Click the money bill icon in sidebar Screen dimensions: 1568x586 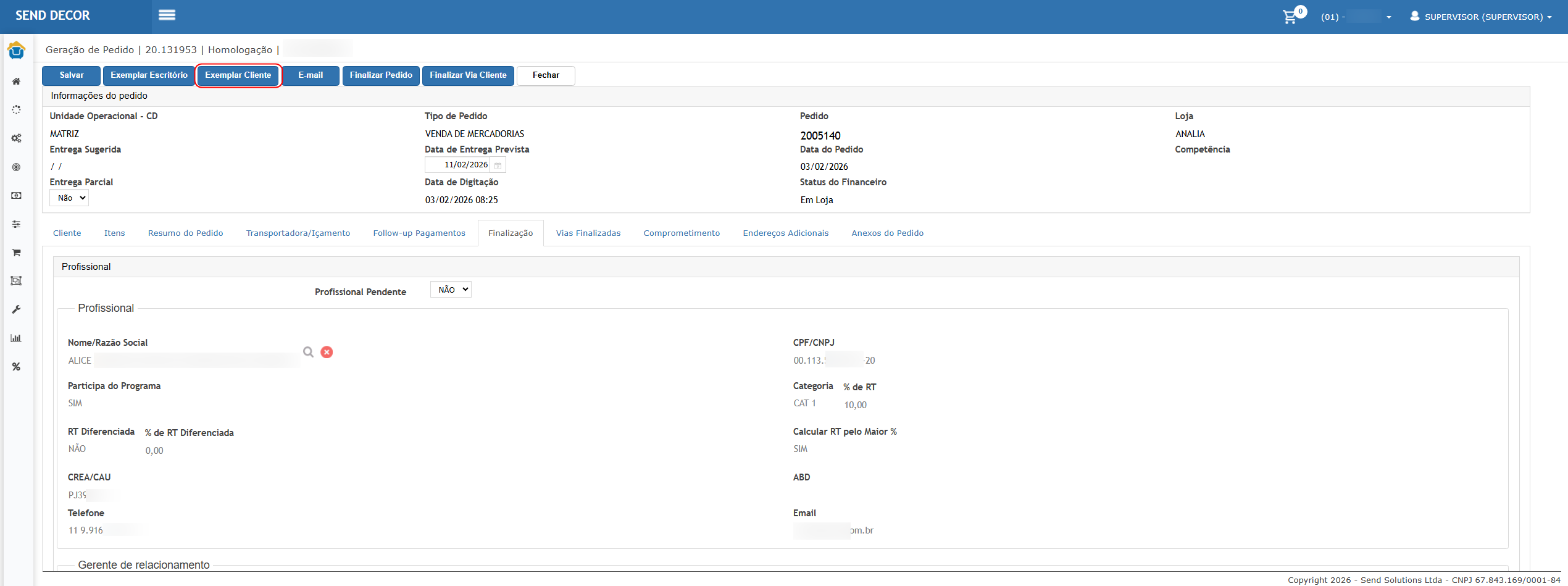point(17,196)
